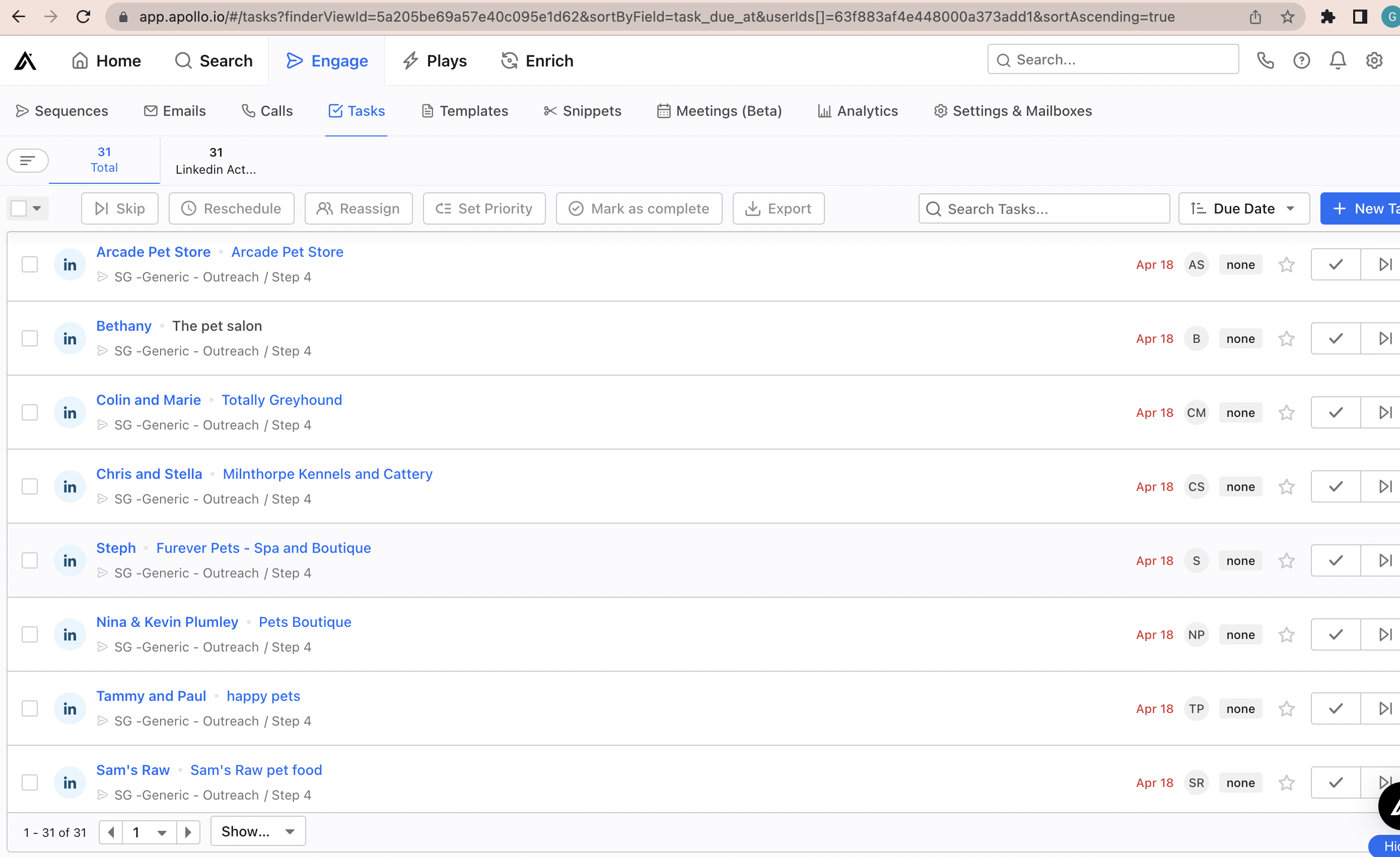Go to previous page arrow
Viewport: 1400px width, 857px height.
(111, 833)
